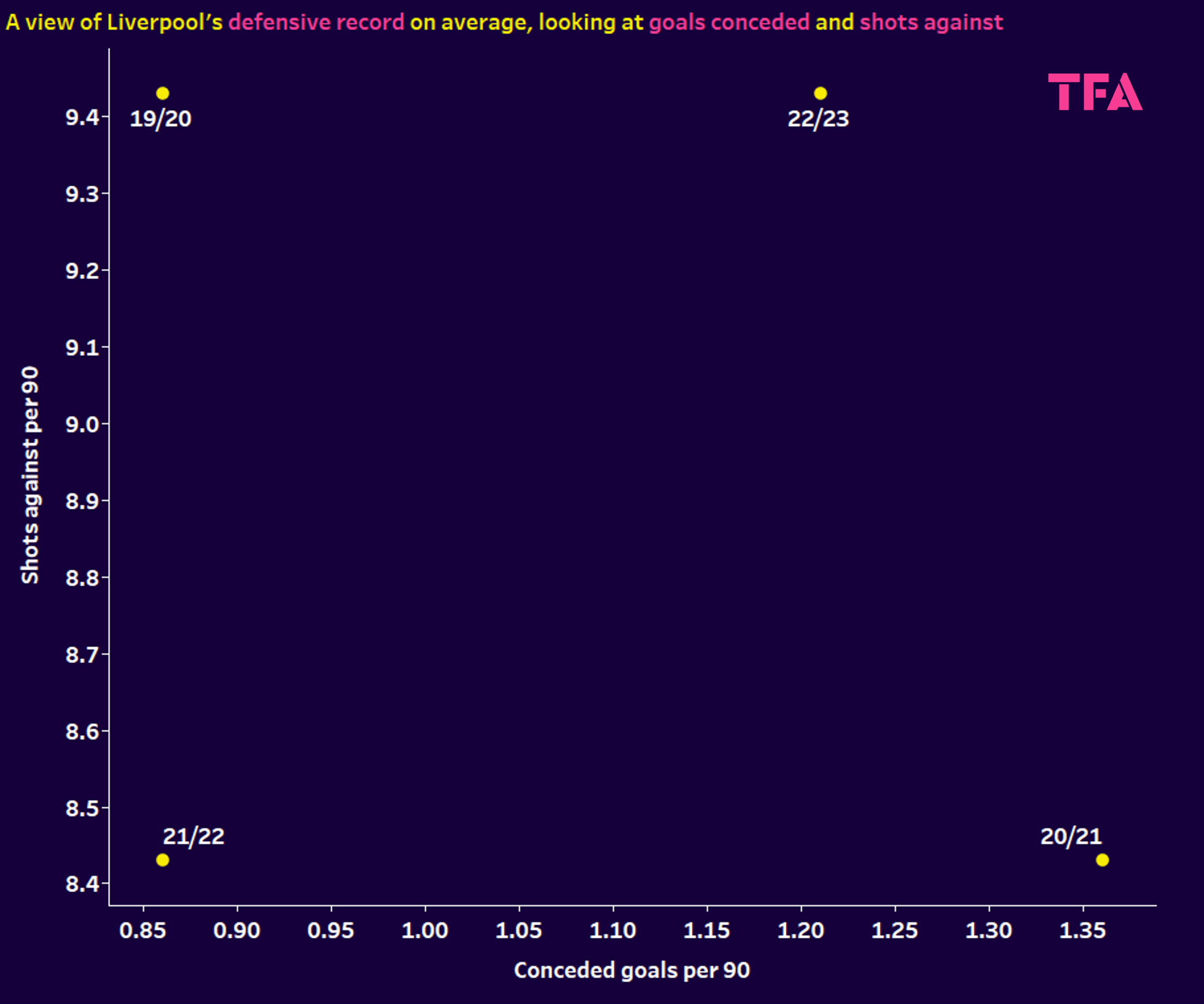Screen dimensions: 1204x1004
Task: Click the 1.20 x-axis tick label
Action: [801, 931]
